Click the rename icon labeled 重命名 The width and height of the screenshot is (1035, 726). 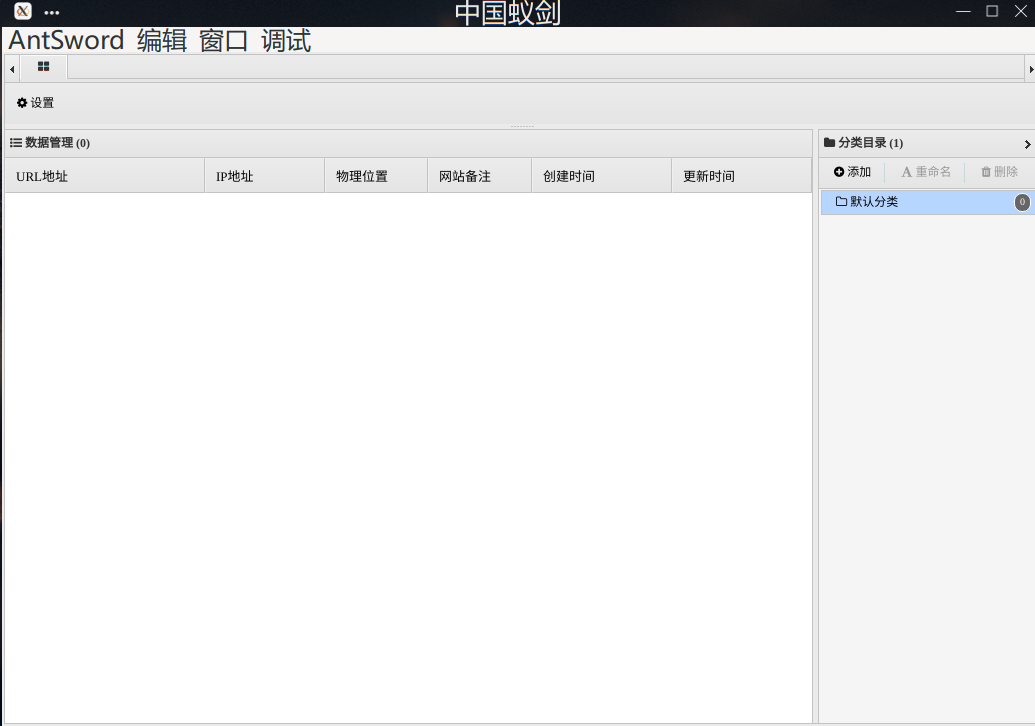pyautogui.click(x=909, y=171)
